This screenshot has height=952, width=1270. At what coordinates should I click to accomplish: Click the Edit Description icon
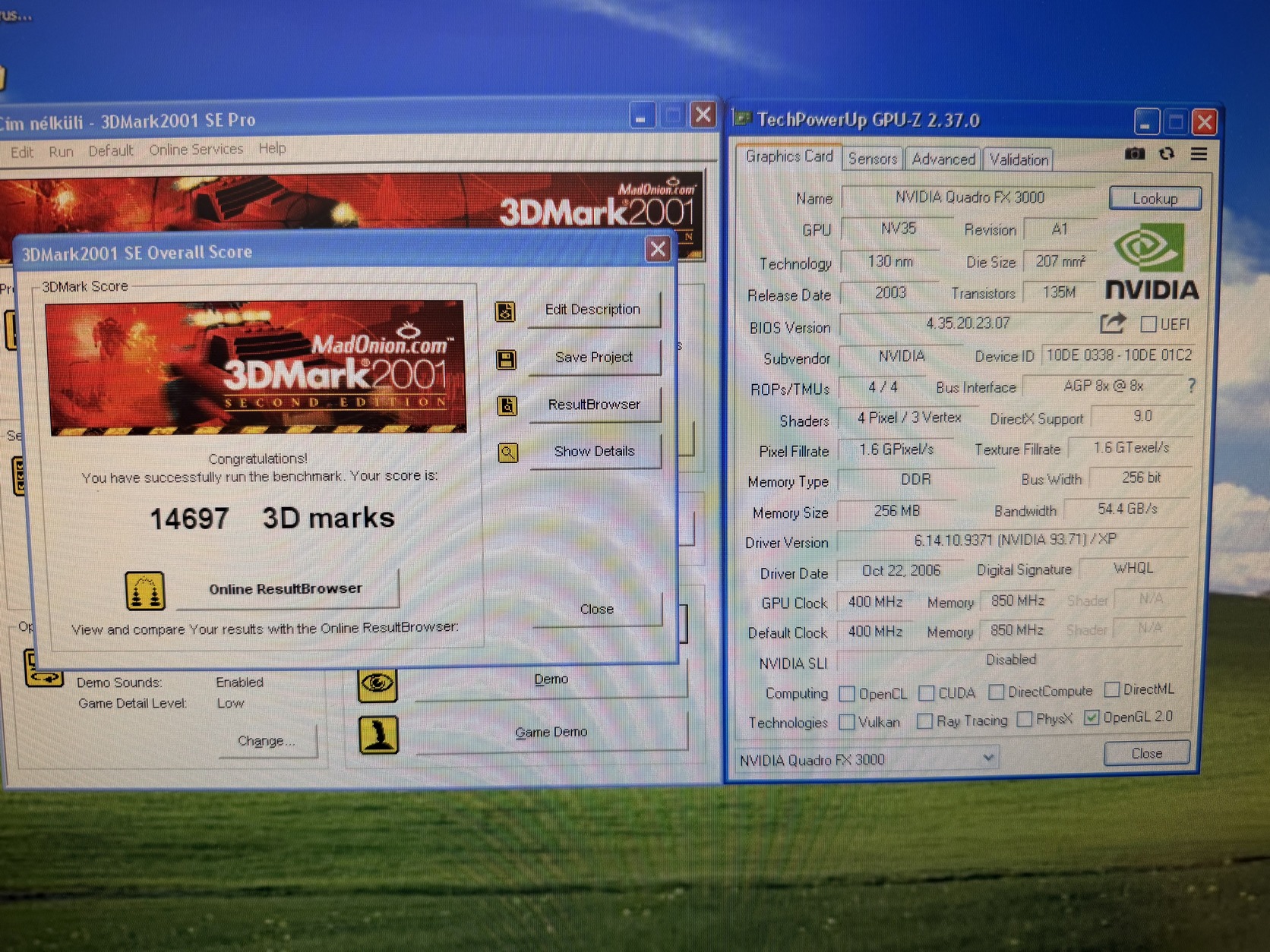coord(505,311)
